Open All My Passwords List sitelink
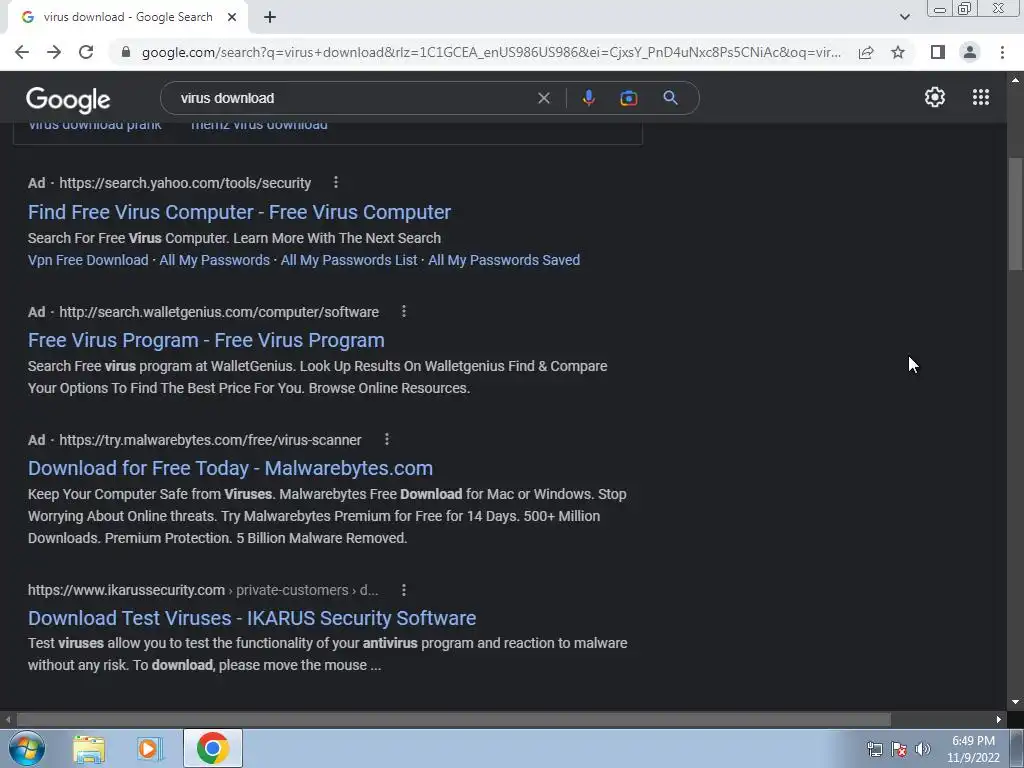 click(349, 260)
